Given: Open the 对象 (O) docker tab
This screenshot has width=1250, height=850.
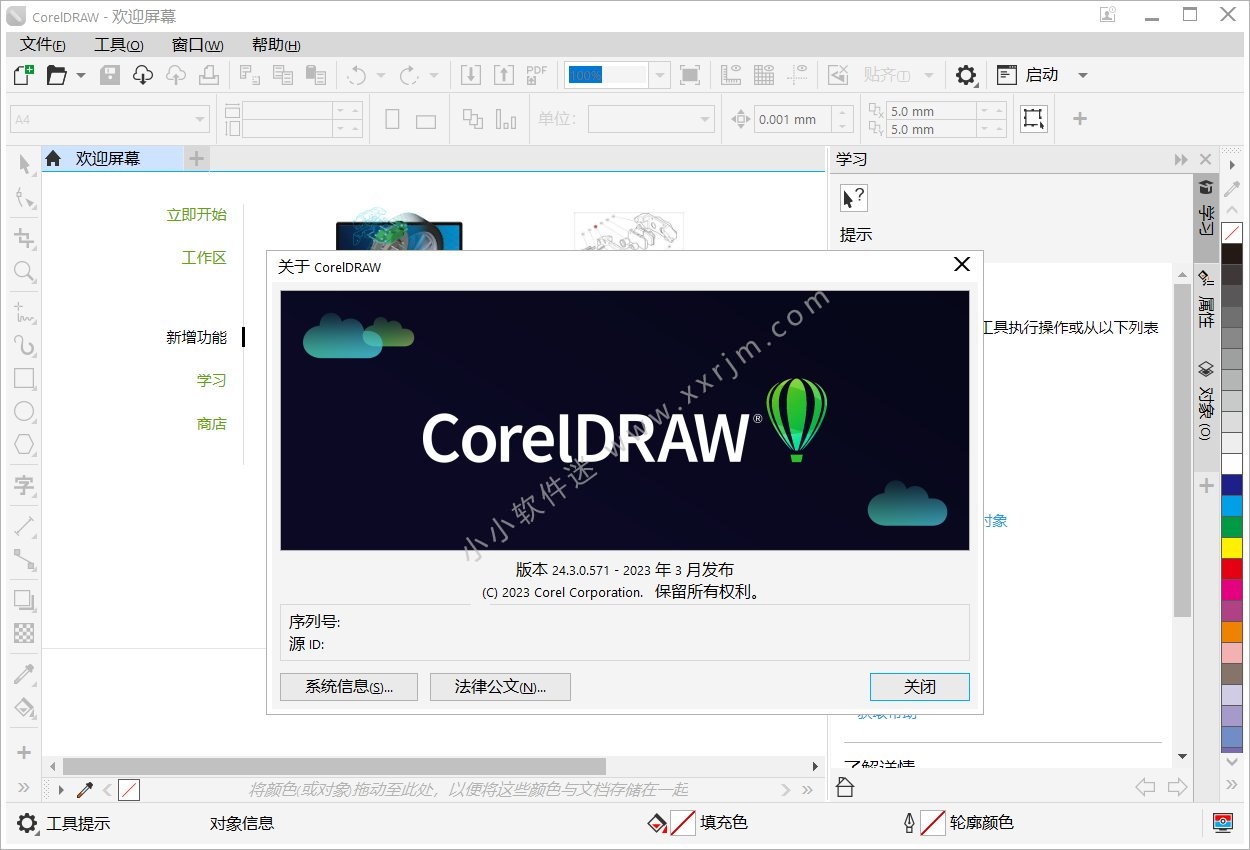Looking at the screenshot, I should click(1206, 400).
